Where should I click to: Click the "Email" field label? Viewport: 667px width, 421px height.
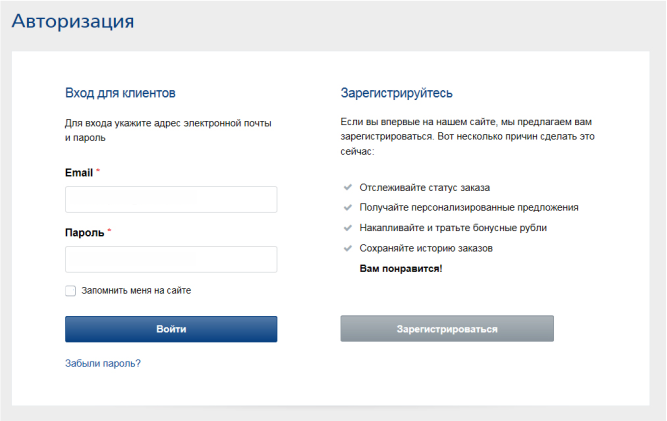click(79, 173)
